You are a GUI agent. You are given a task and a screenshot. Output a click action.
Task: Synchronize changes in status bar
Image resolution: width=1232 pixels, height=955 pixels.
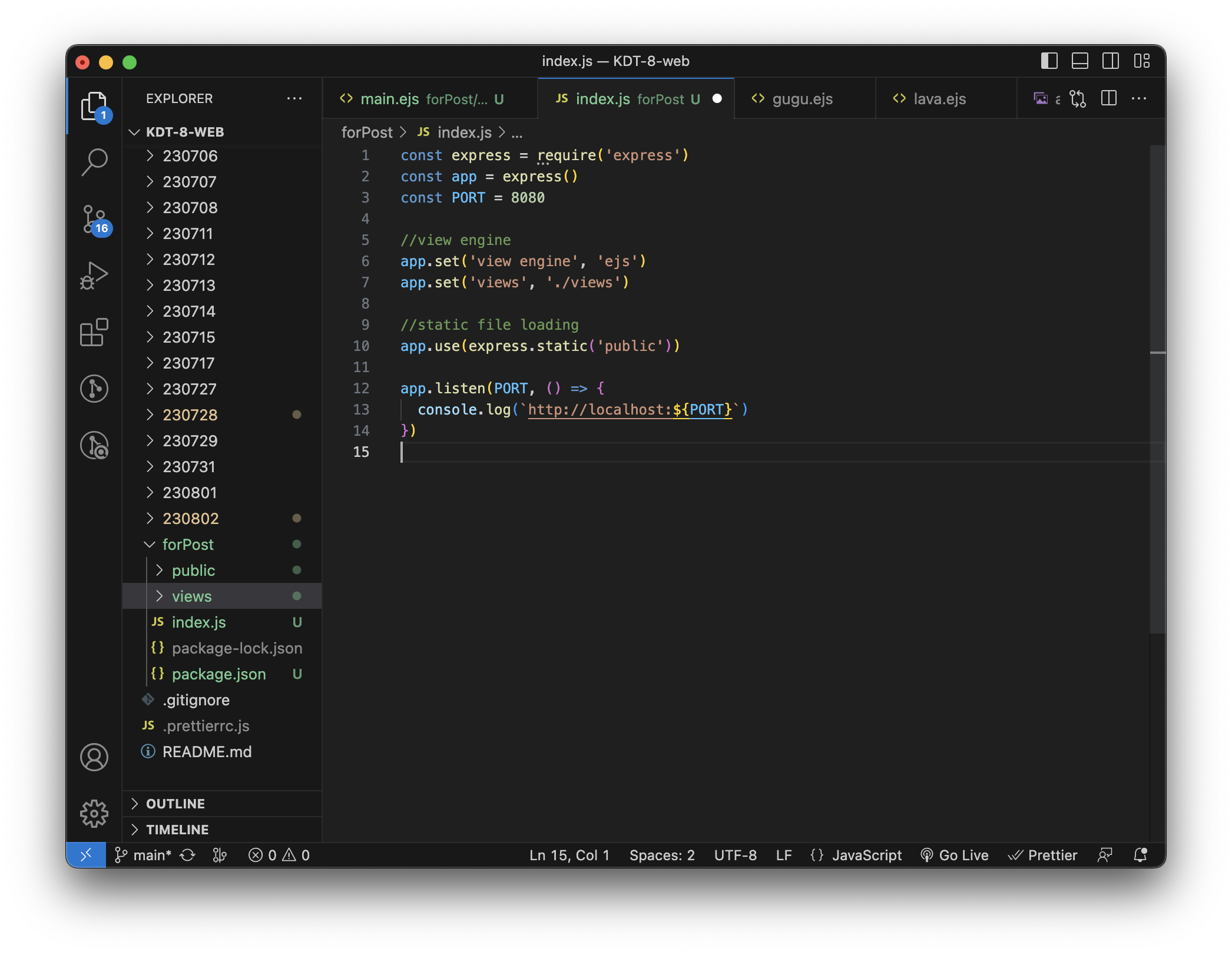pos(187,855)
